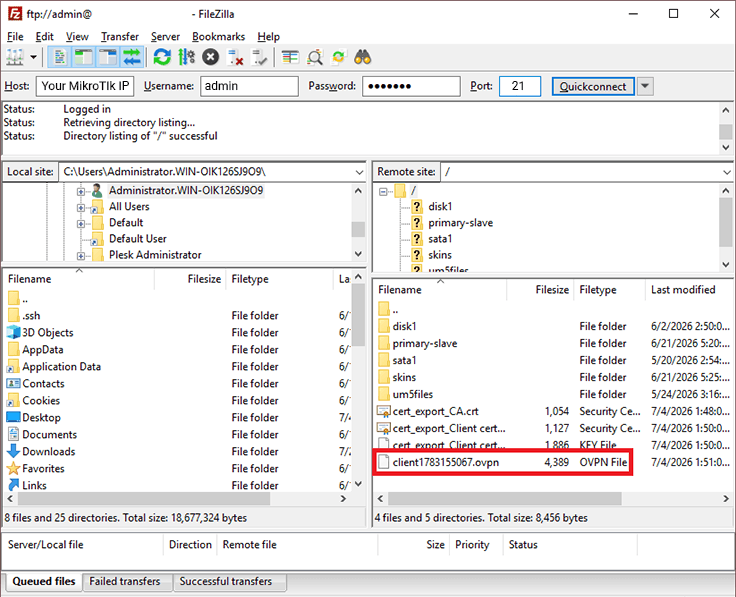
Task: Select 3D Objects local folder
Action: tap(47, 333)
